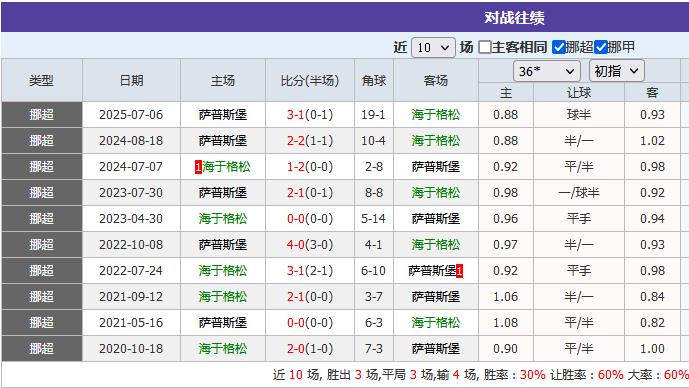Click the 让球 sub-header
The height and width of the screenshot is (388, 689).
coord(579,93)
